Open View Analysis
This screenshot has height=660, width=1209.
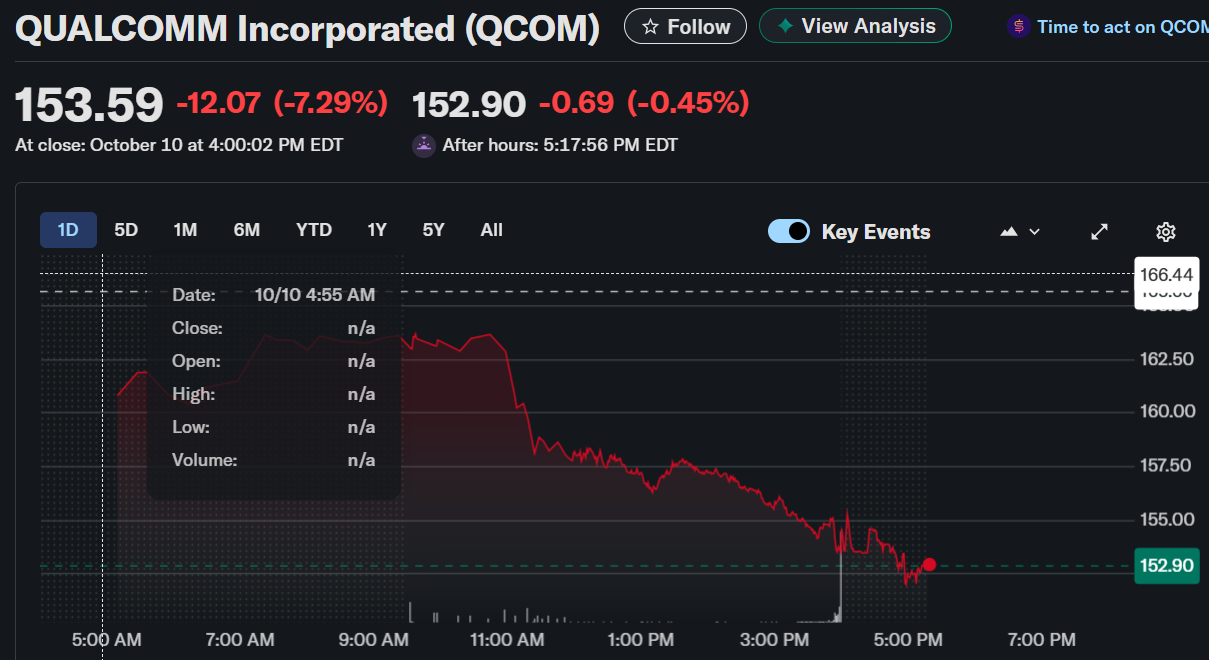pyautogui.click(x=855, y=26)
